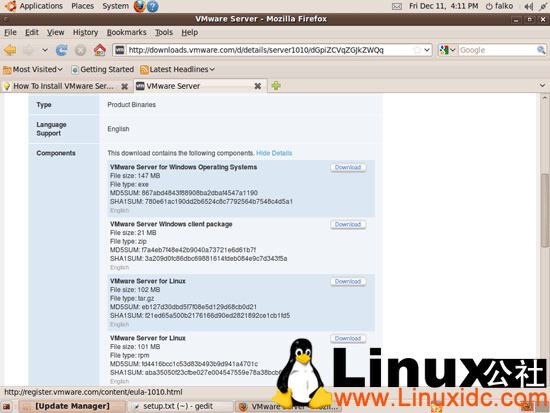Close the VMware Server tab

point(257,86)
